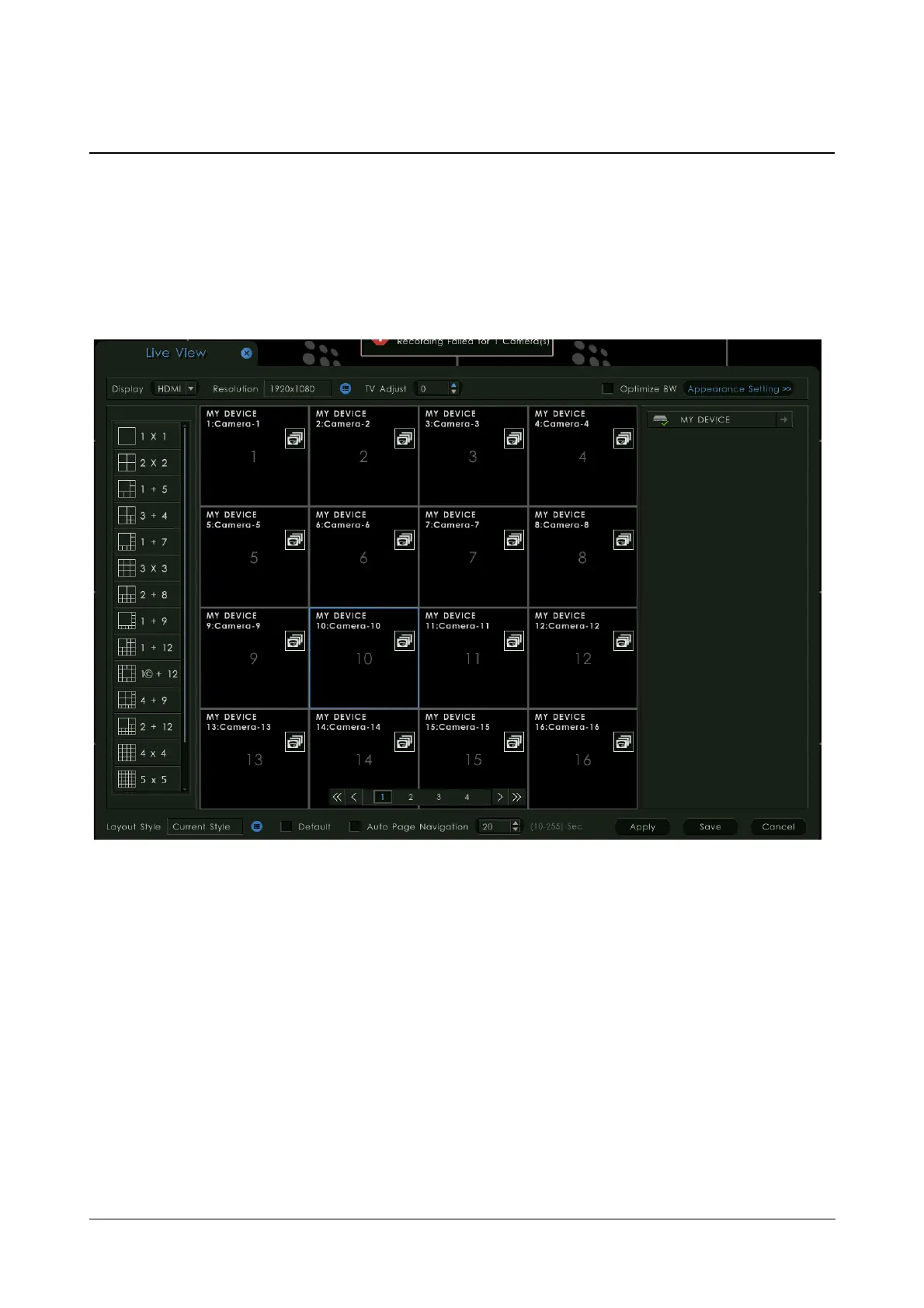The width and height of the screenshot is (924, 1308).
Task: Enable the Optimize BW checkbox
Action: click(x=608, y=388)
